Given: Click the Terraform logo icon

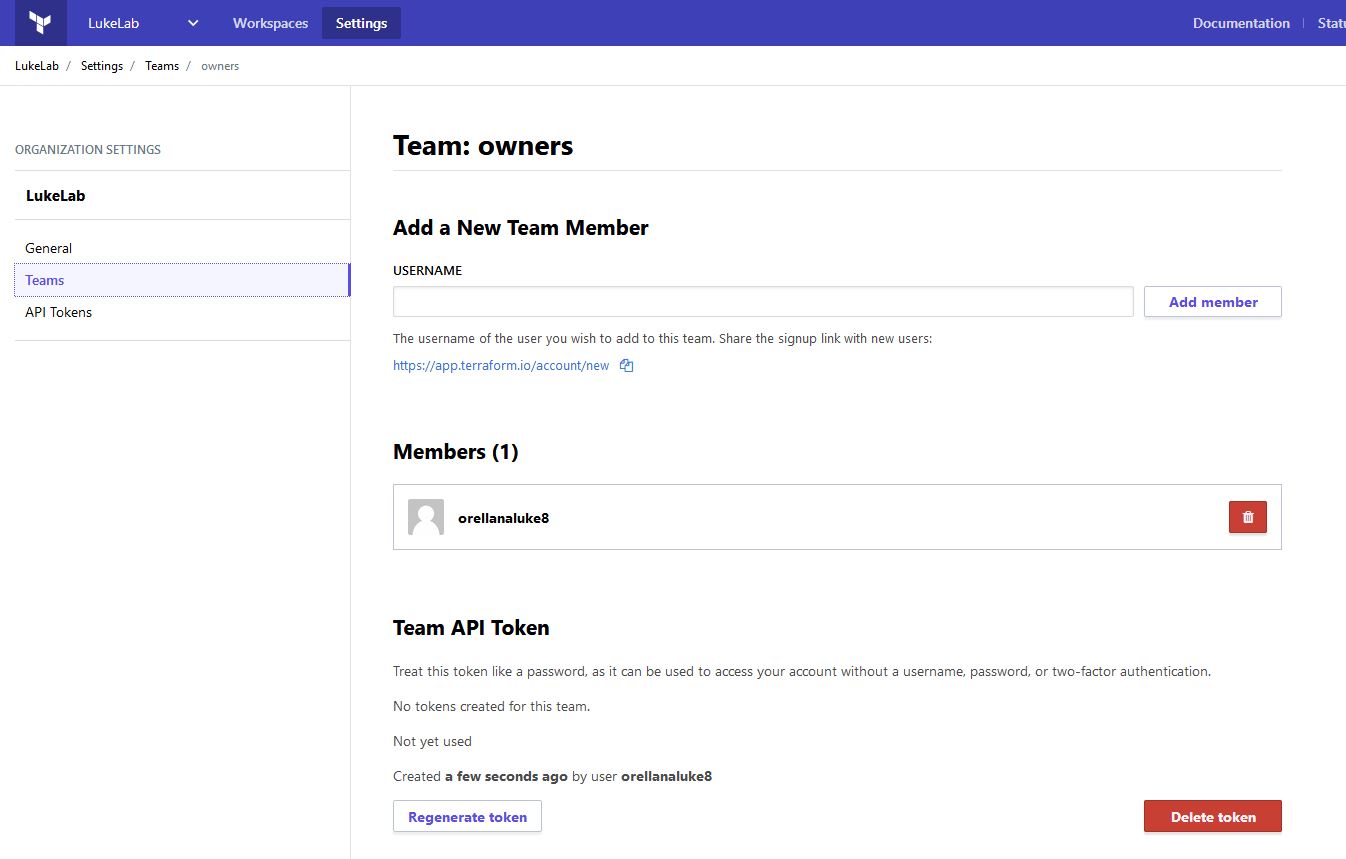Looking at the screenshot, I should [40, 23].
